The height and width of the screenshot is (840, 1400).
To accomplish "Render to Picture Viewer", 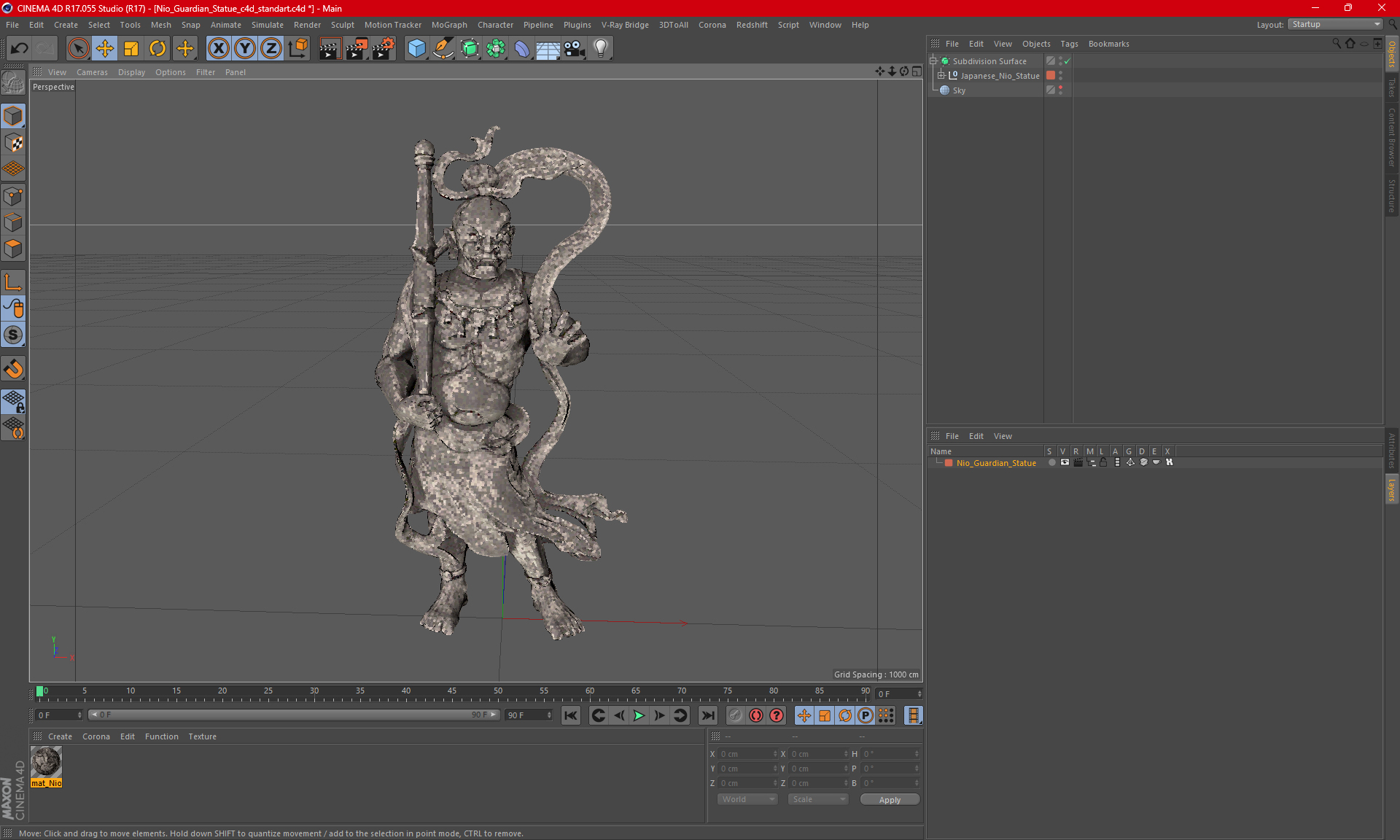I will 357,49.
